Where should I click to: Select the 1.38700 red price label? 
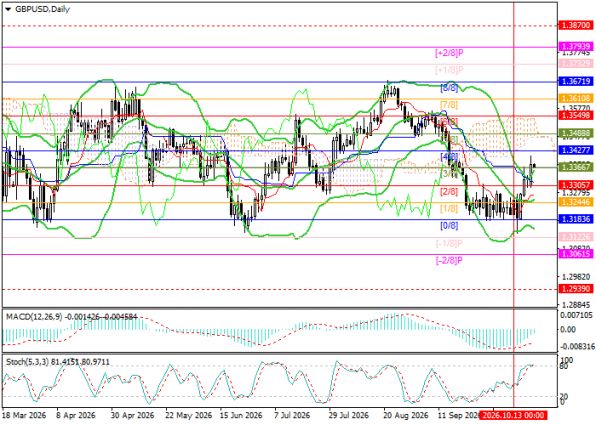[575, 26]
